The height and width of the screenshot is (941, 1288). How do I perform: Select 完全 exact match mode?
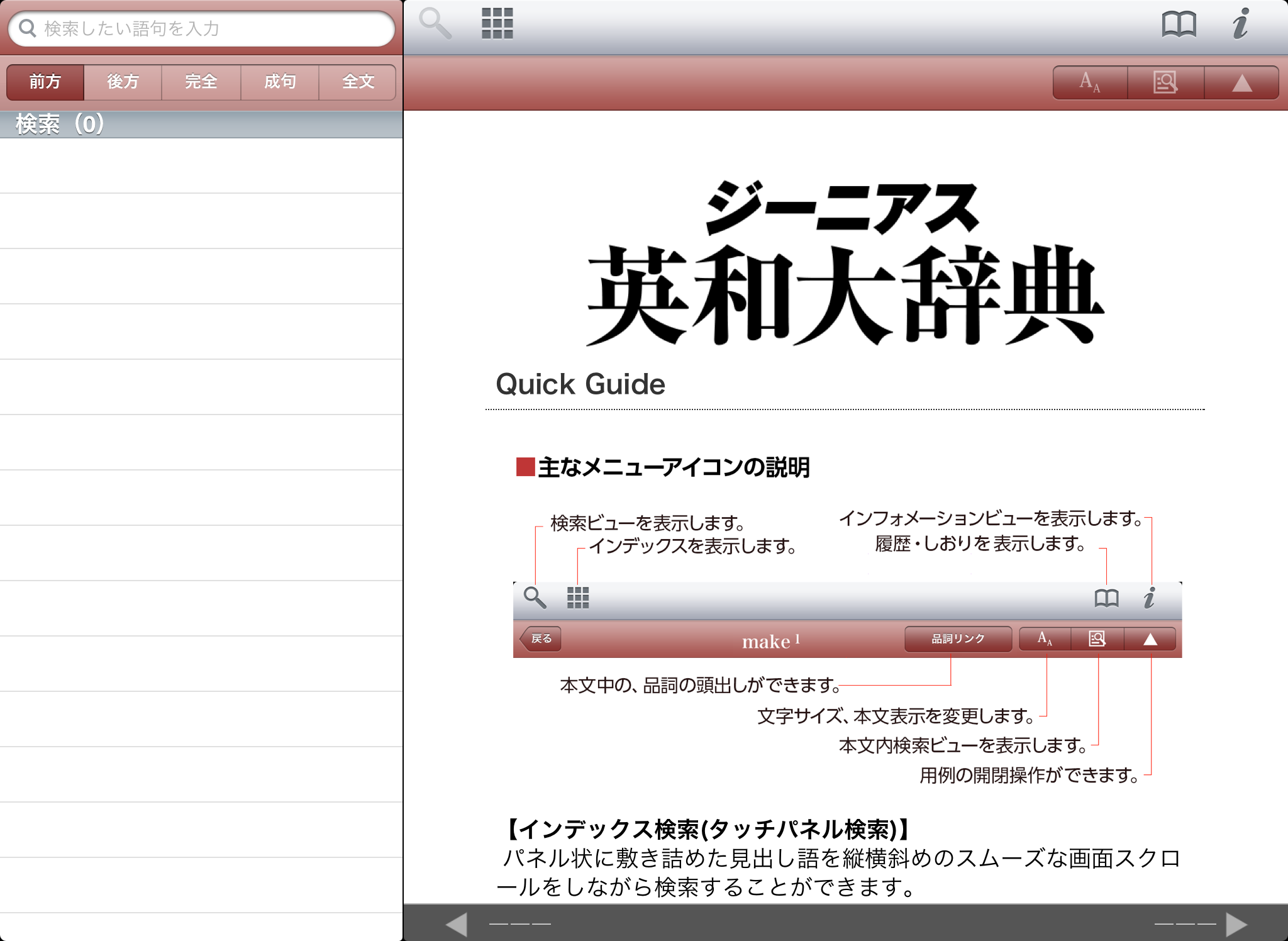pos(201,82)
